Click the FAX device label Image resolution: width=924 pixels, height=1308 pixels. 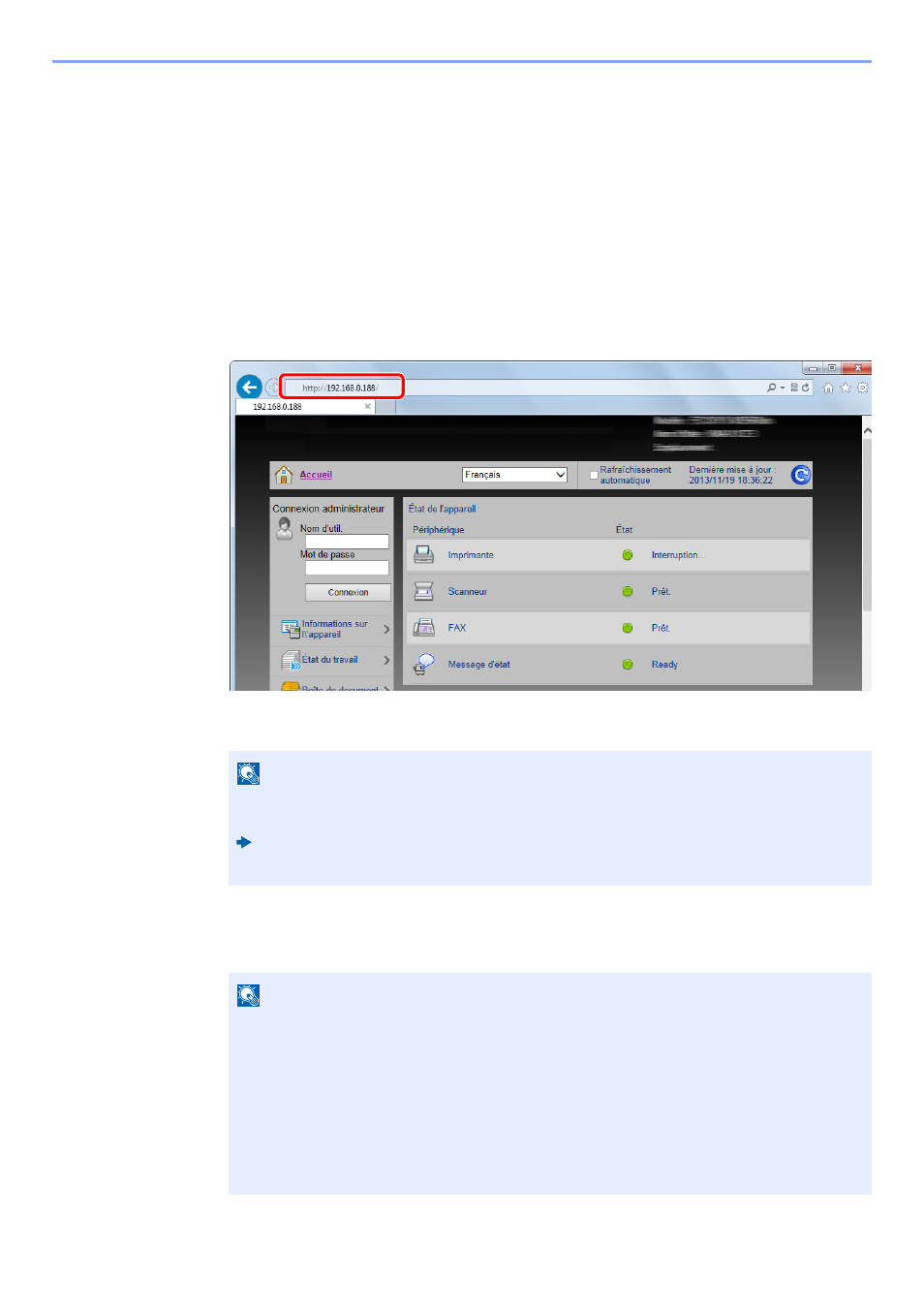[x=457, y=628]
